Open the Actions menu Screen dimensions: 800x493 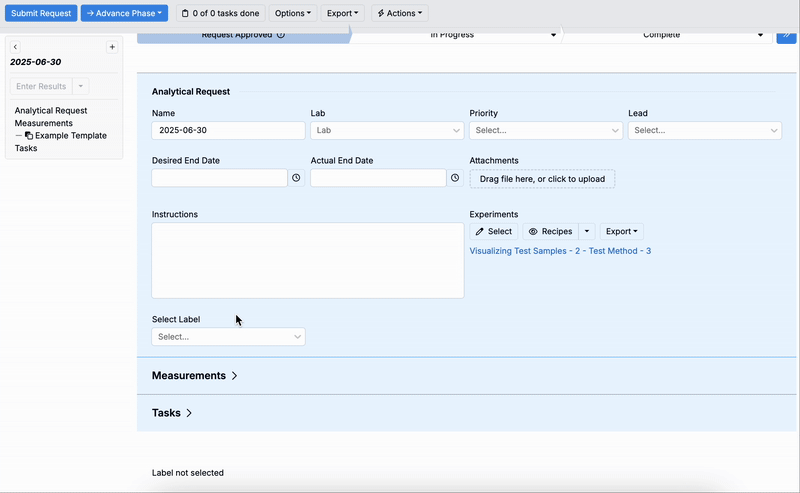click(400, 13)
